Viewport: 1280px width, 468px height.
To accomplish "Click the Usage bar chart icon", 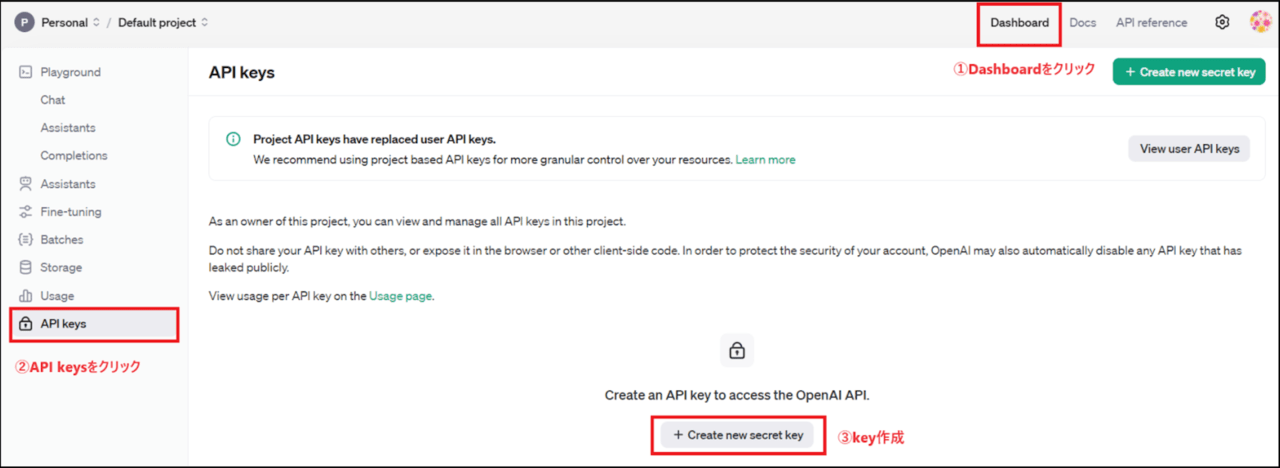I will click(x=26, y=296).
